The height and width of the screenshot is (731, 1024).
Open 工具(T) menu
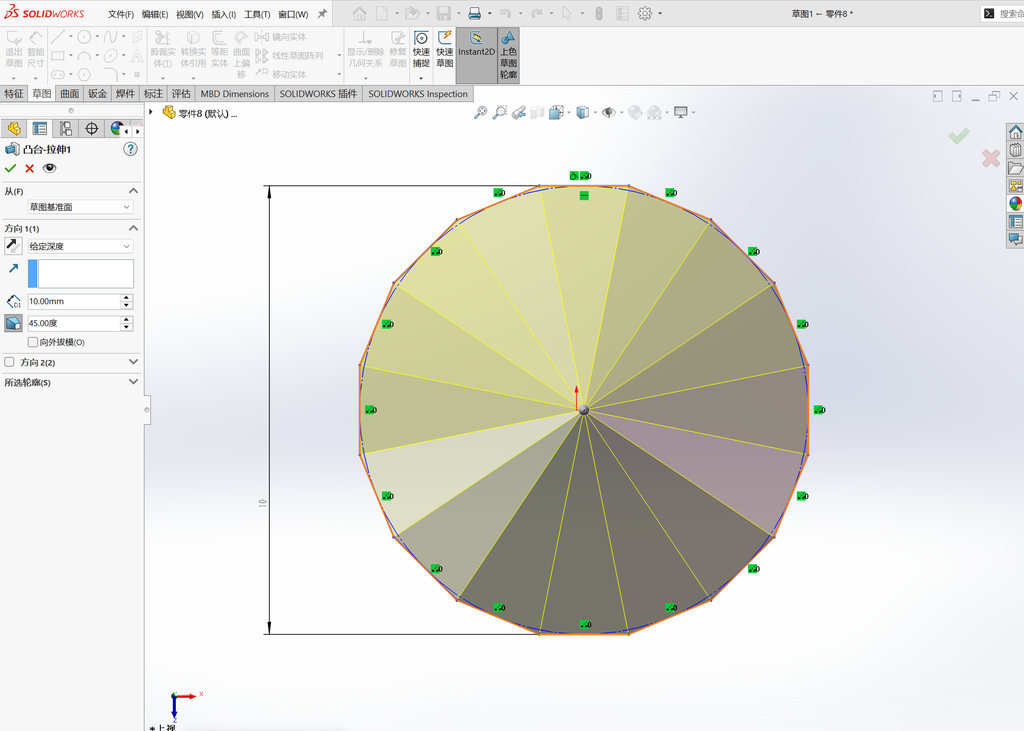tap(257, 14)
